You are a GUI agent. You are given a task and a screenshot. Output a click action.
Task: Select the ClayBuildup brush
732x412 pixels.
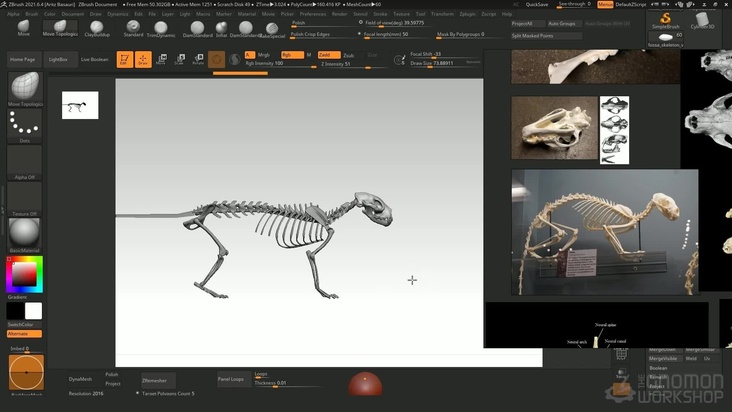(97, 28)
